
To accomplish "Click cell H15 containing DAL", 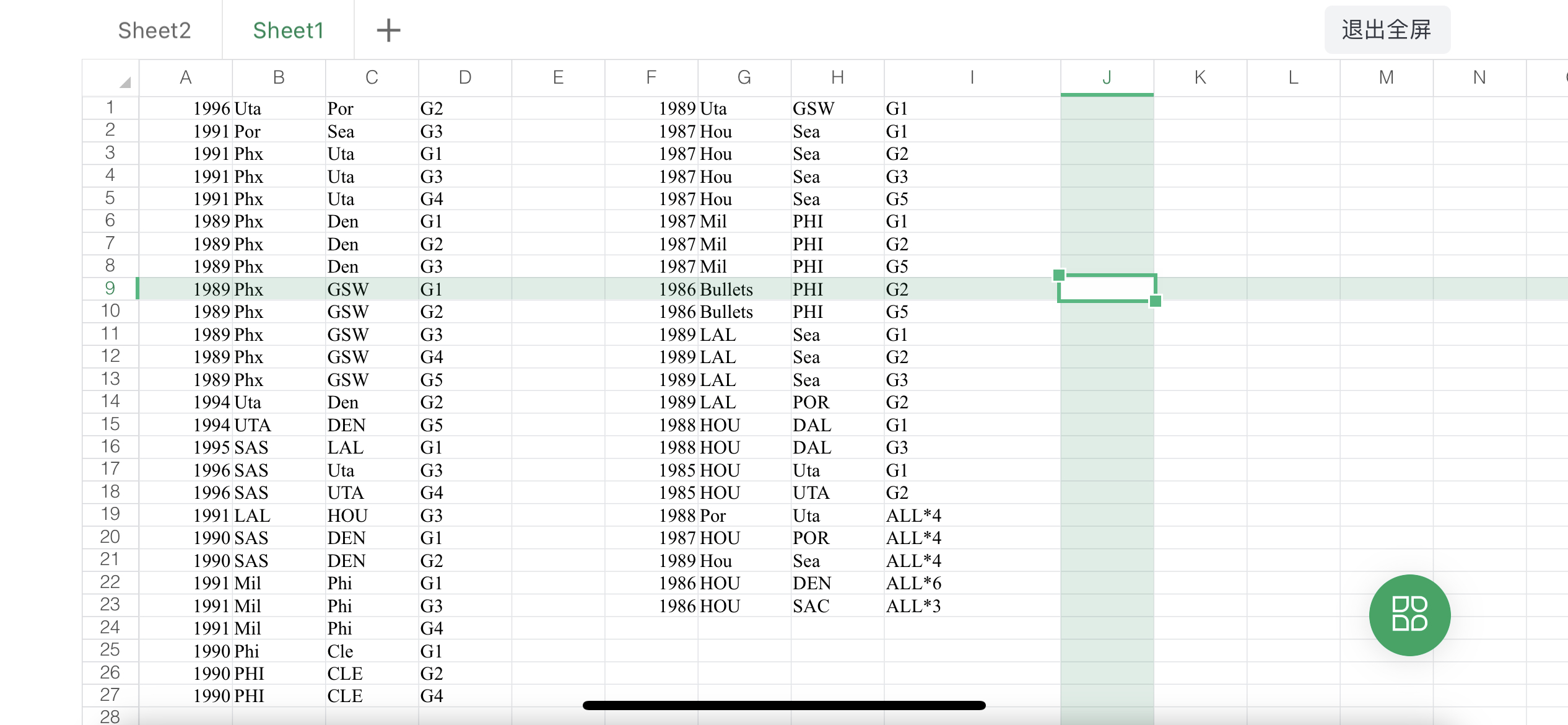I will coord(837,425).
